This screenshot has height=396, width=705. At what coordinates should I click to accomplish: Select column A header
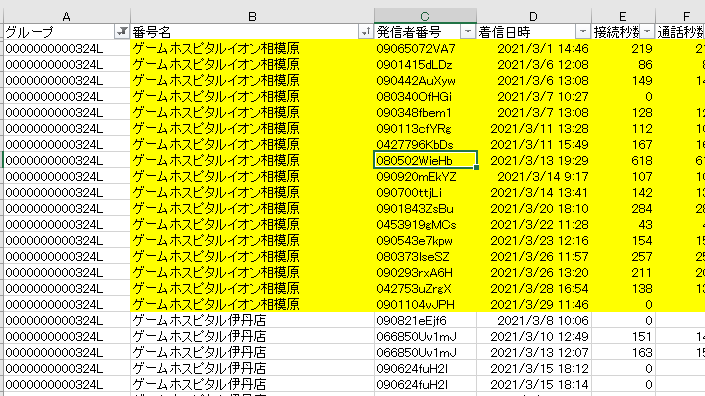pyautogui.click(x=67, y=16)
